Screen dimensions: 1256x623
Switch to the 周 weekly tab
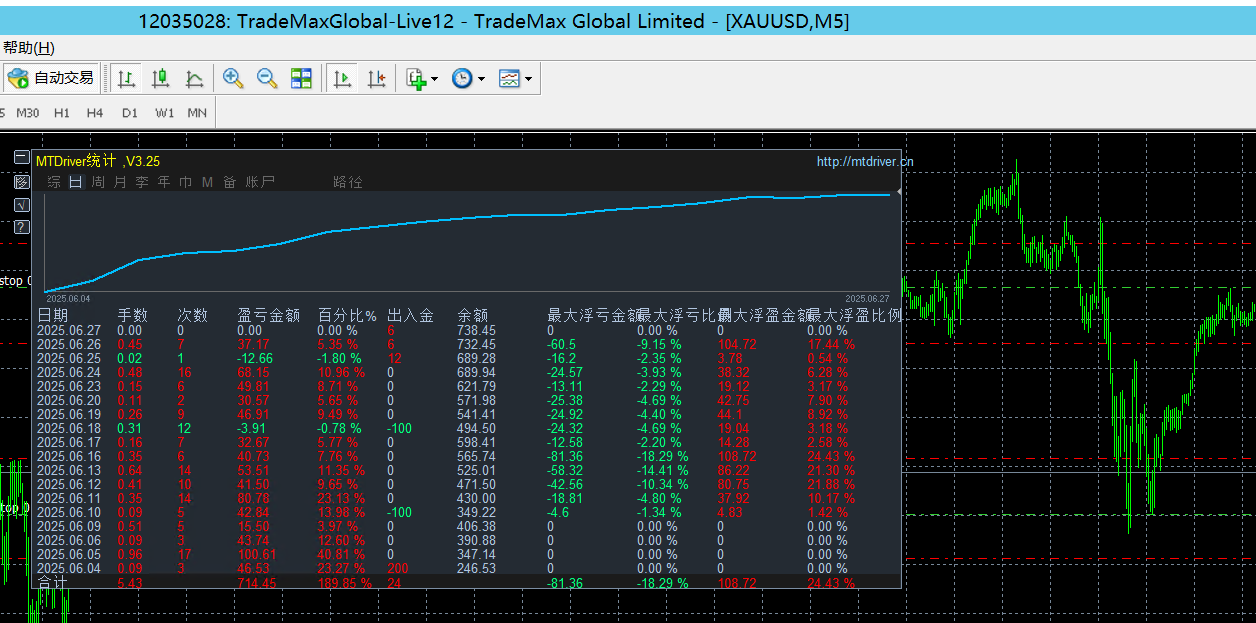(x=98, y=182)
